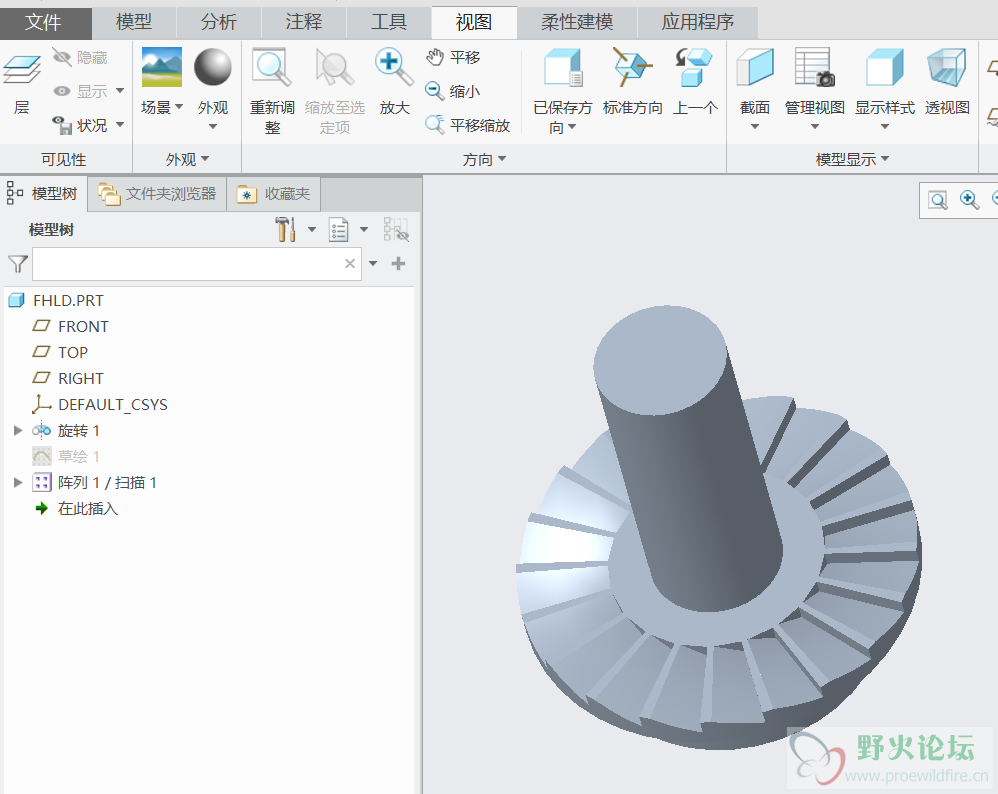Viewport: 998px width, 794px height.
Task: Click 缩放至选定项 zoom-to-selected icon
Action: 334,68
